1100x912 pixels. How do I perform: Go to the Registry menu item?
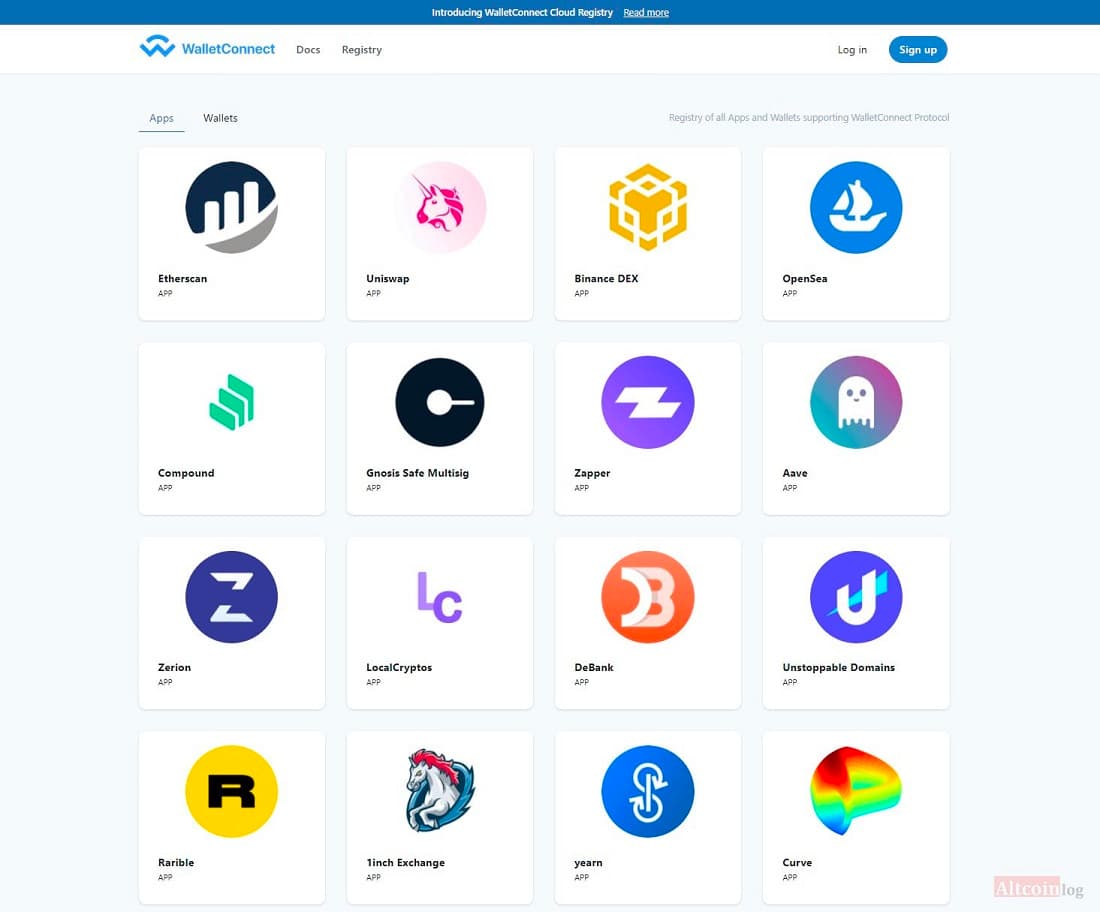point(362,50)
